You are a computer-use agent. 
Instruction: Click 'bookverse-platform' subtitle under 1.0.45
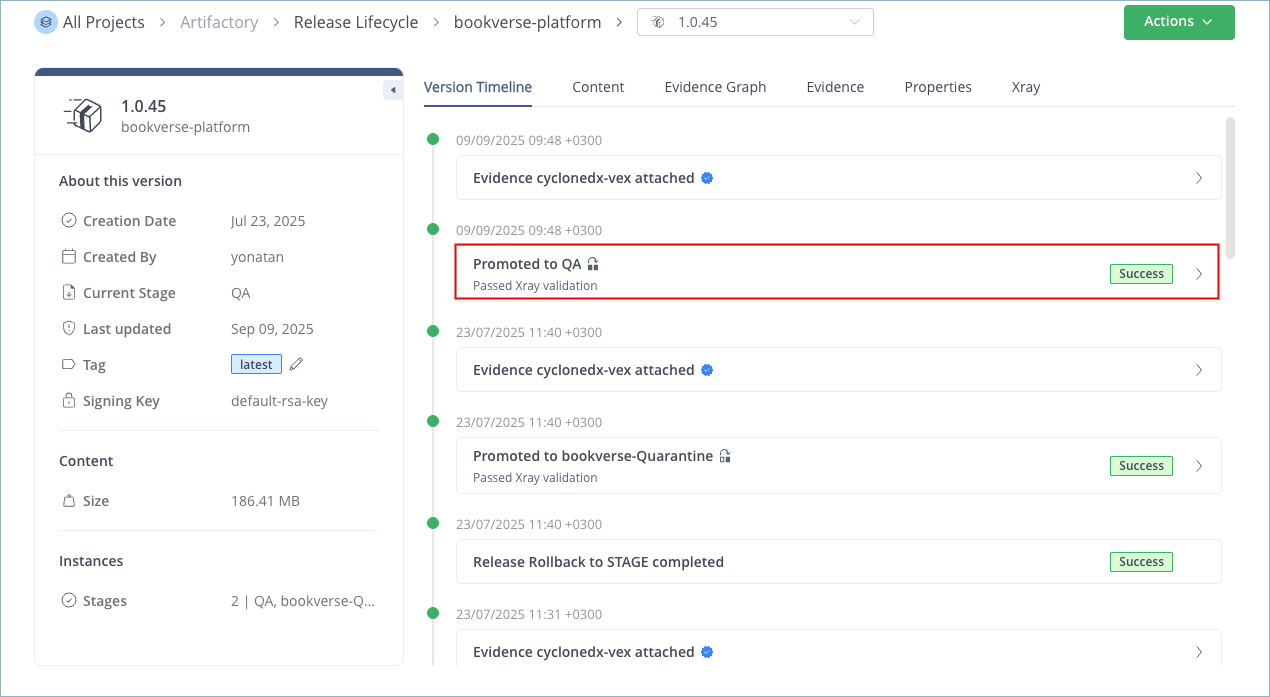point(185,127)
